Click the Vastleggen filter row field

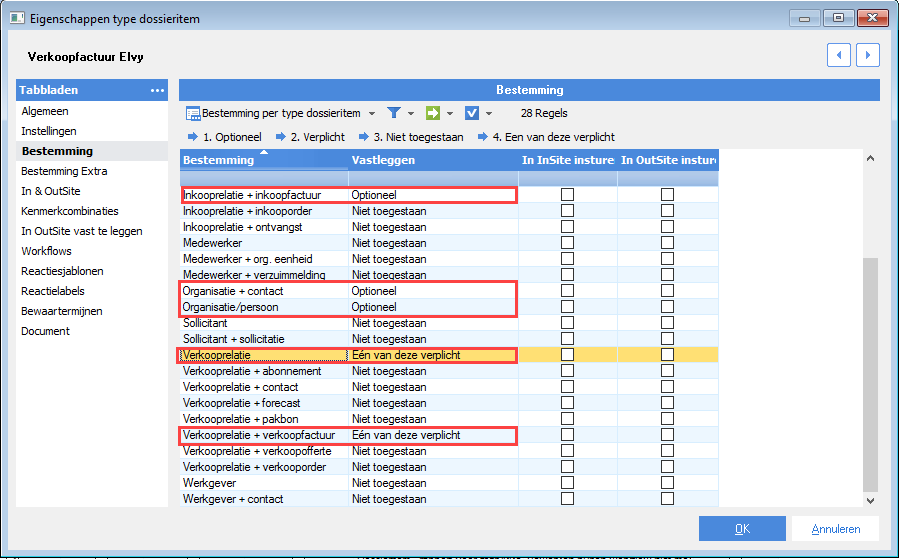[433, 179]
